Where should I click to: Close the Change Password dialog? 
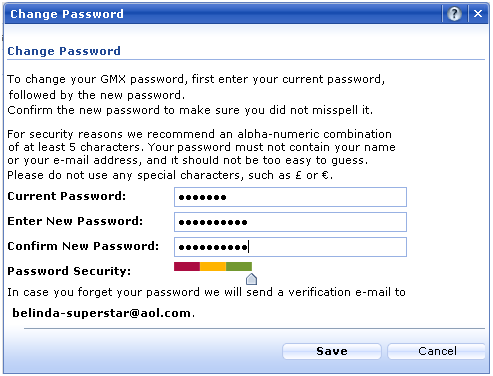coord(478,14)
